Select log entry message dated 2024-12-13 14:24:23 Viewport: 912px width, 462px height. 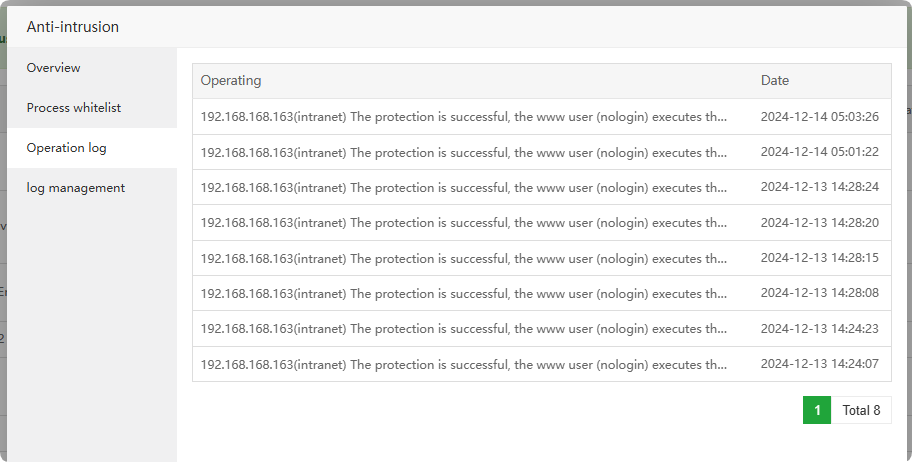[464, 328]
